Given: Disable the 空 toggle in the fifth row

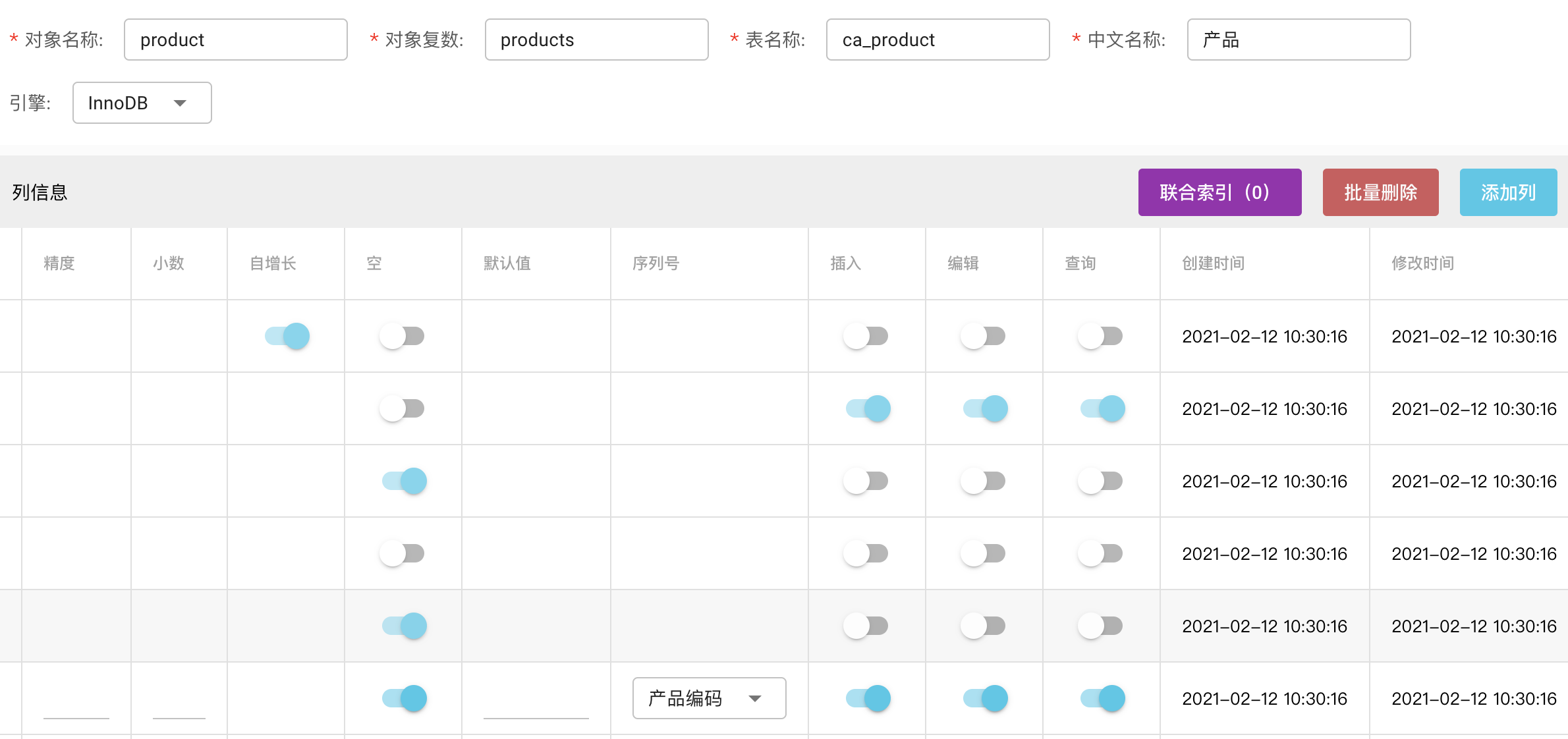Looking at the screenshot, I should [402, 626].
